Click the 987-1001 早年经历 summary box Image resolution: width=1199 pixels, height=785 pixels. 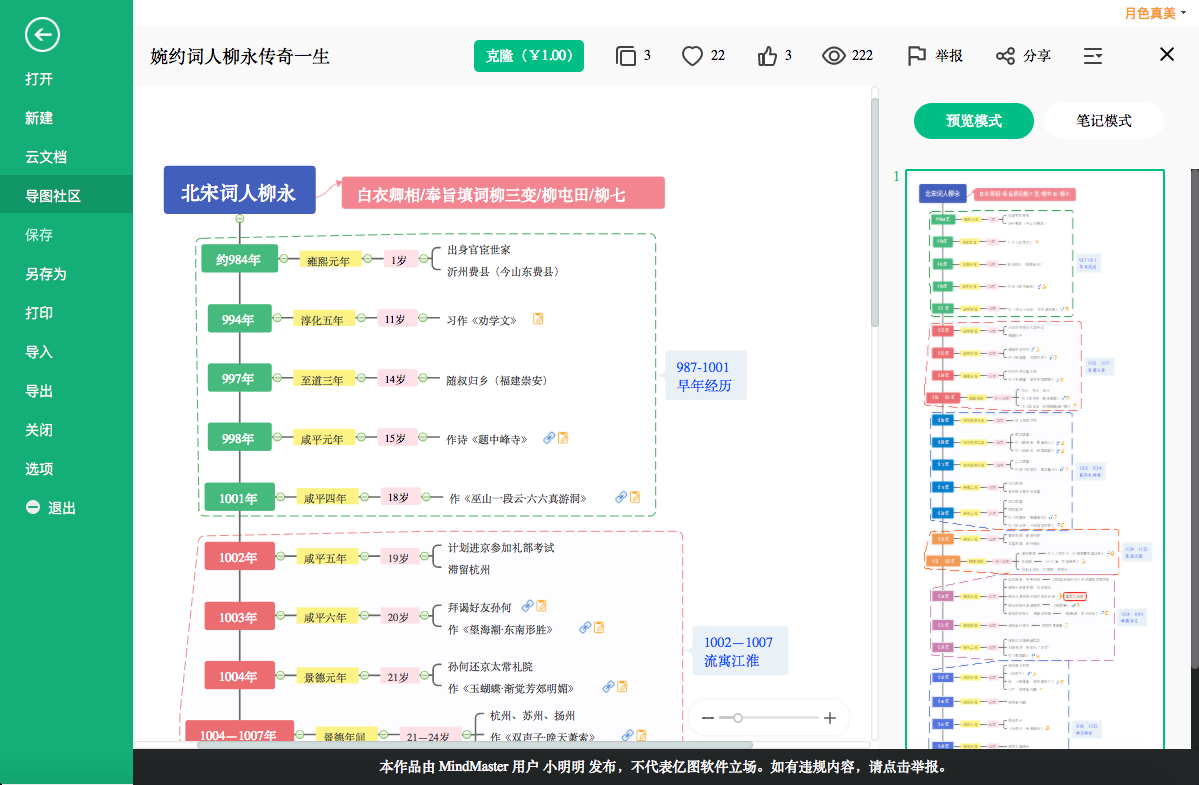click(x=705, y=376)
